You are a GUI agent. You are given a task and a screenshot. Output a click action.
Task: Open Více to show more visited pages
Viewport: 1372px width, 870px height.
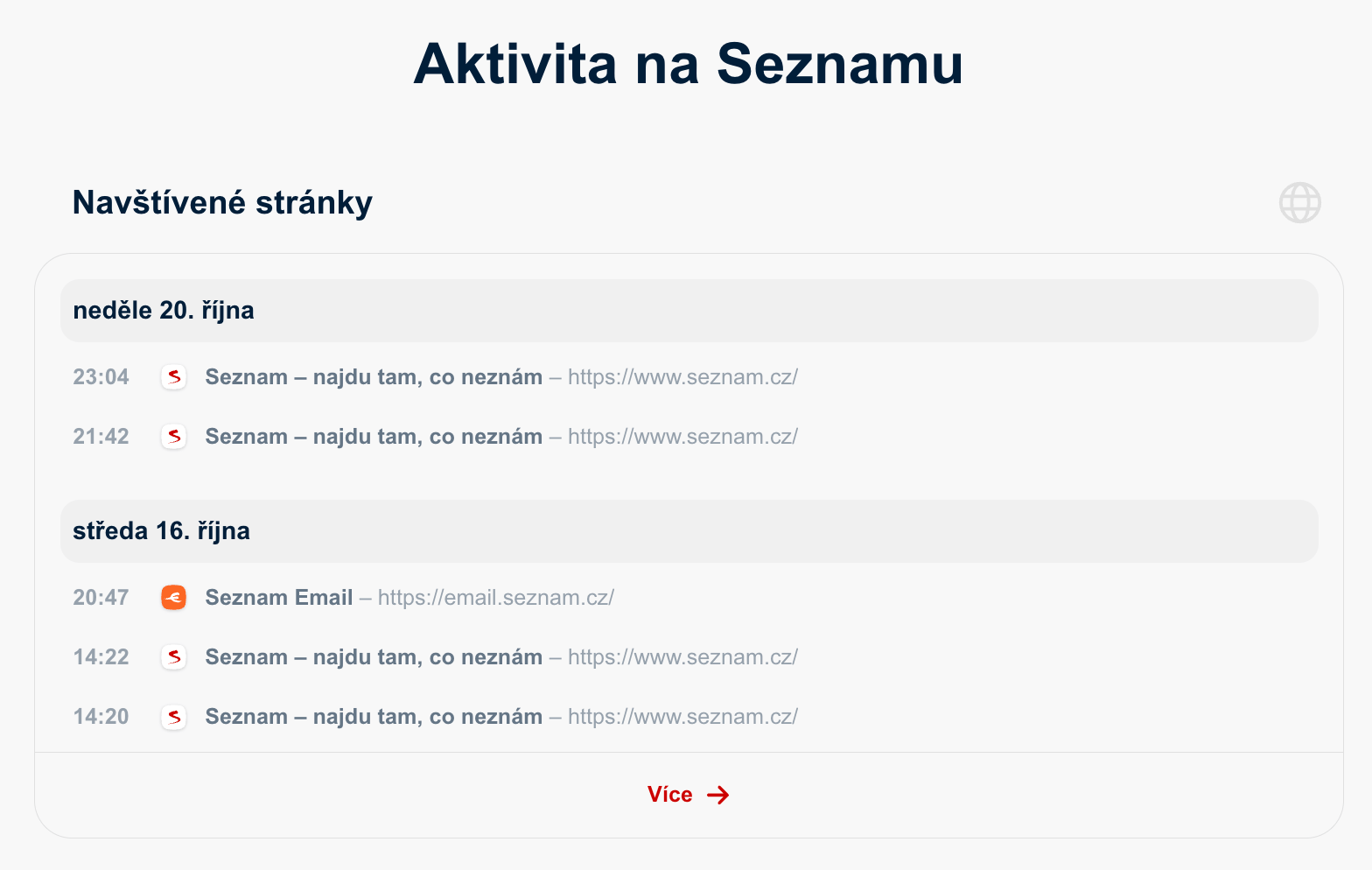point(689,795)
